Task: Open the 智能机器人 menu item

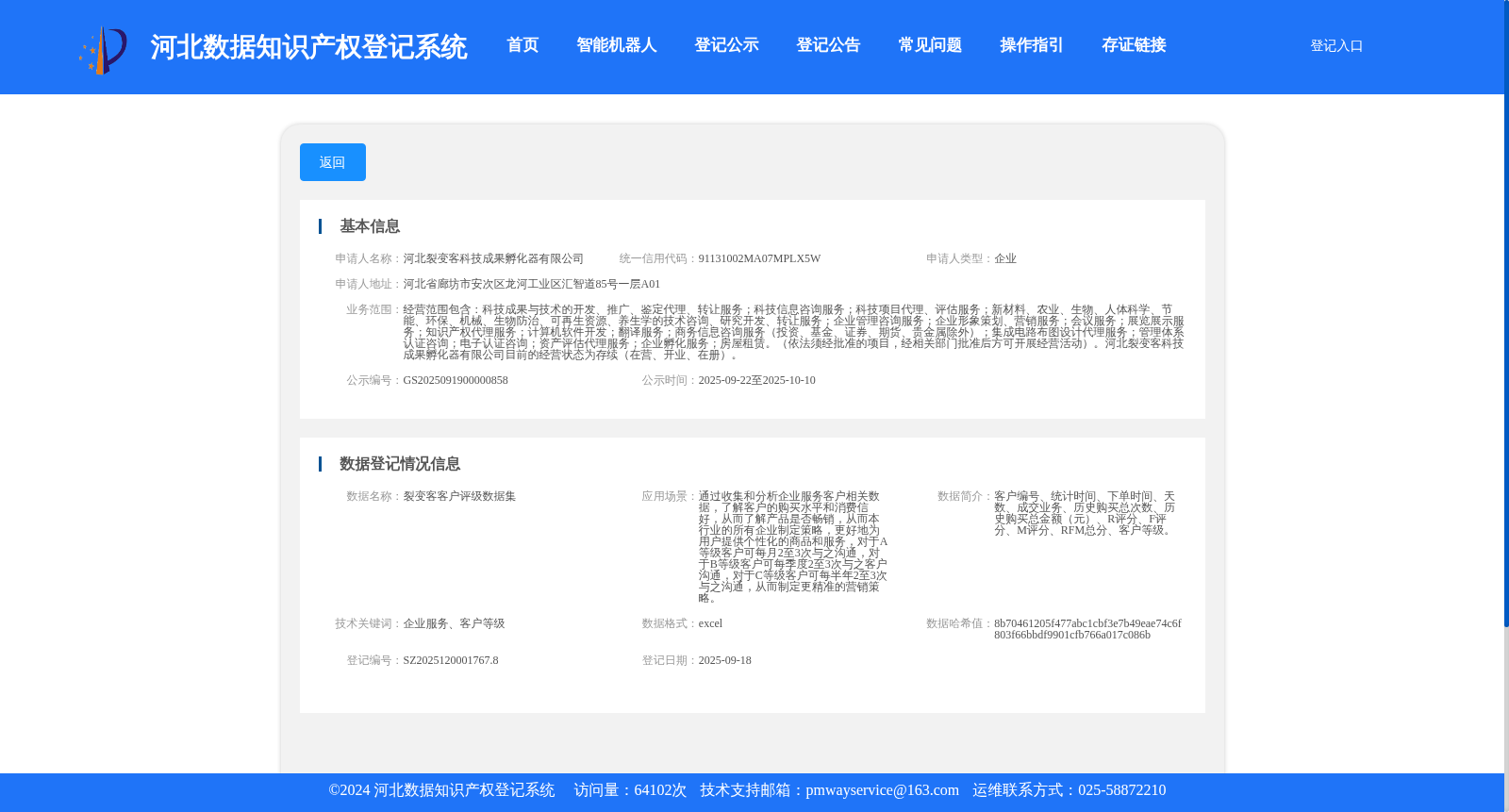Action: coord(616,45)
